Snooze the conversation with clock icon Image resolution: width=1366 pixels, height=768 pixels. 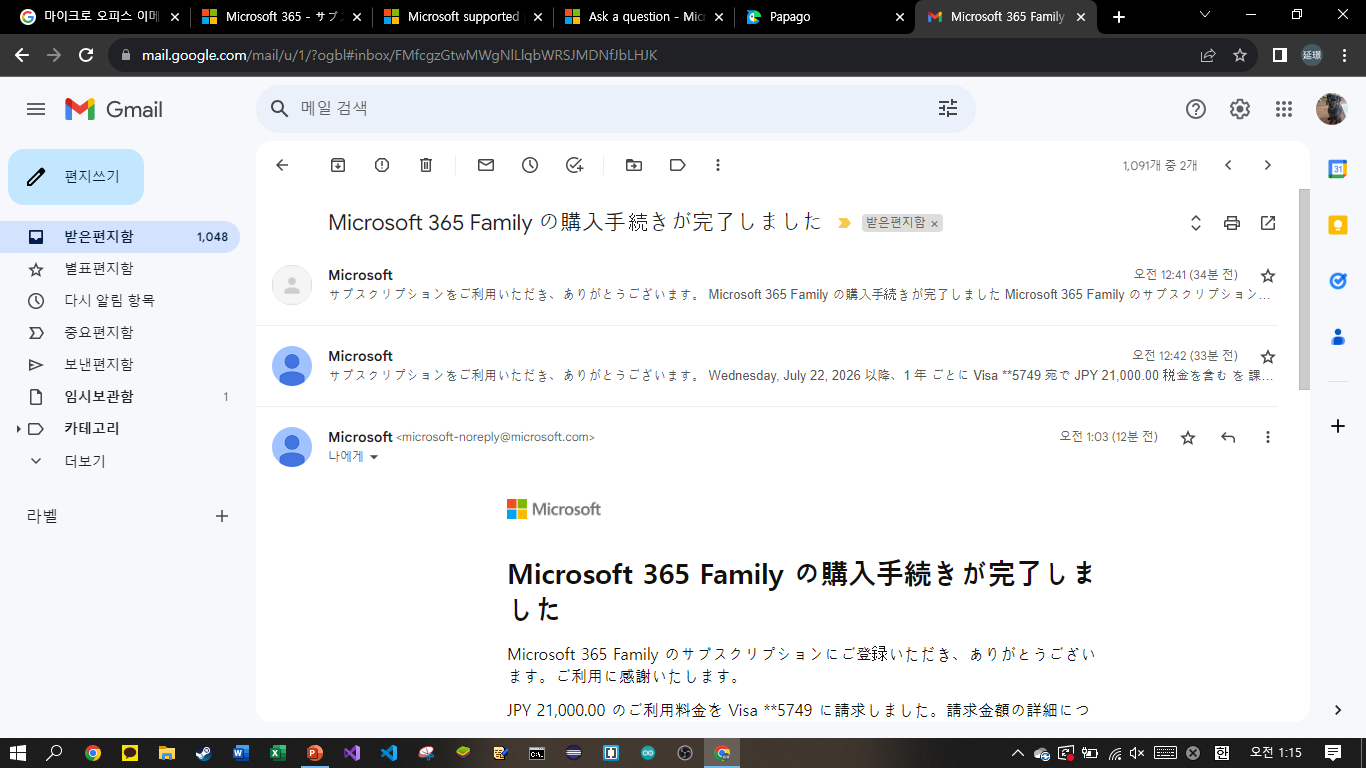[x=530, y=165]
